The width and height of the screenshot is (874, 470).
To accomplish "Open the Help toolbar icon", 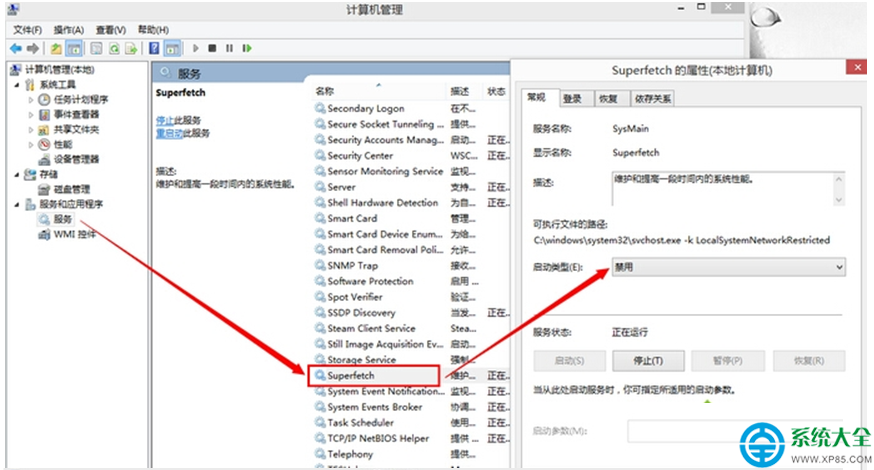I will (154, 49).
